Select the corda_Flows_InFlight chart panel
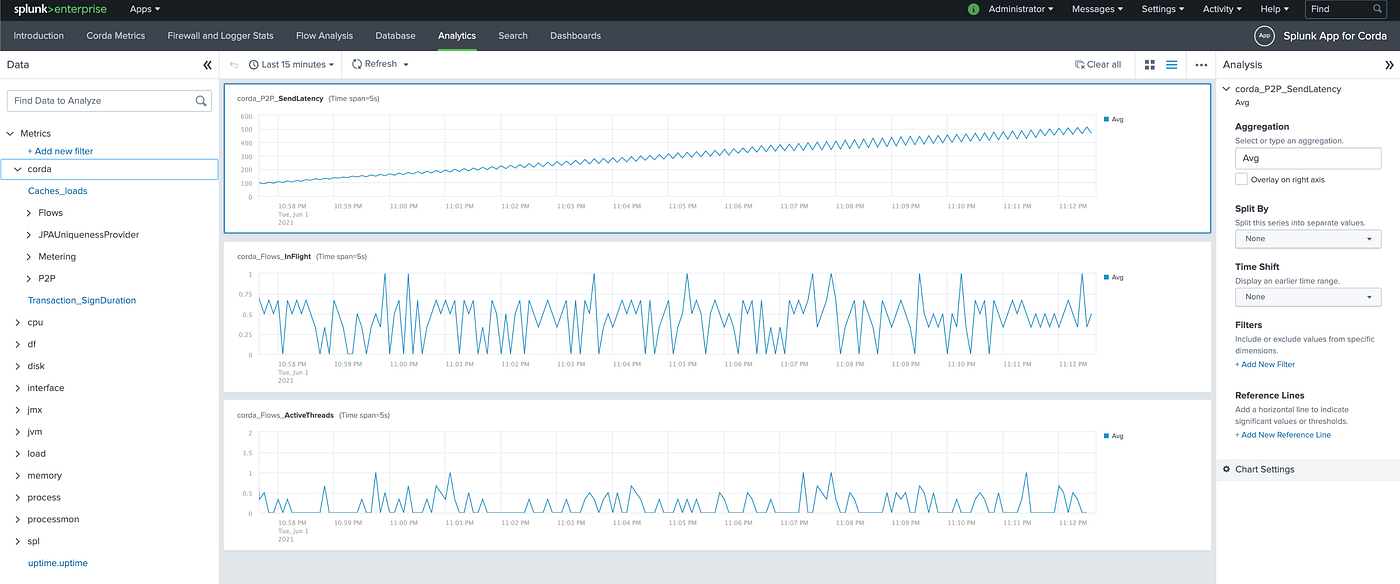The image size is (1400, 584). (717, 316)
